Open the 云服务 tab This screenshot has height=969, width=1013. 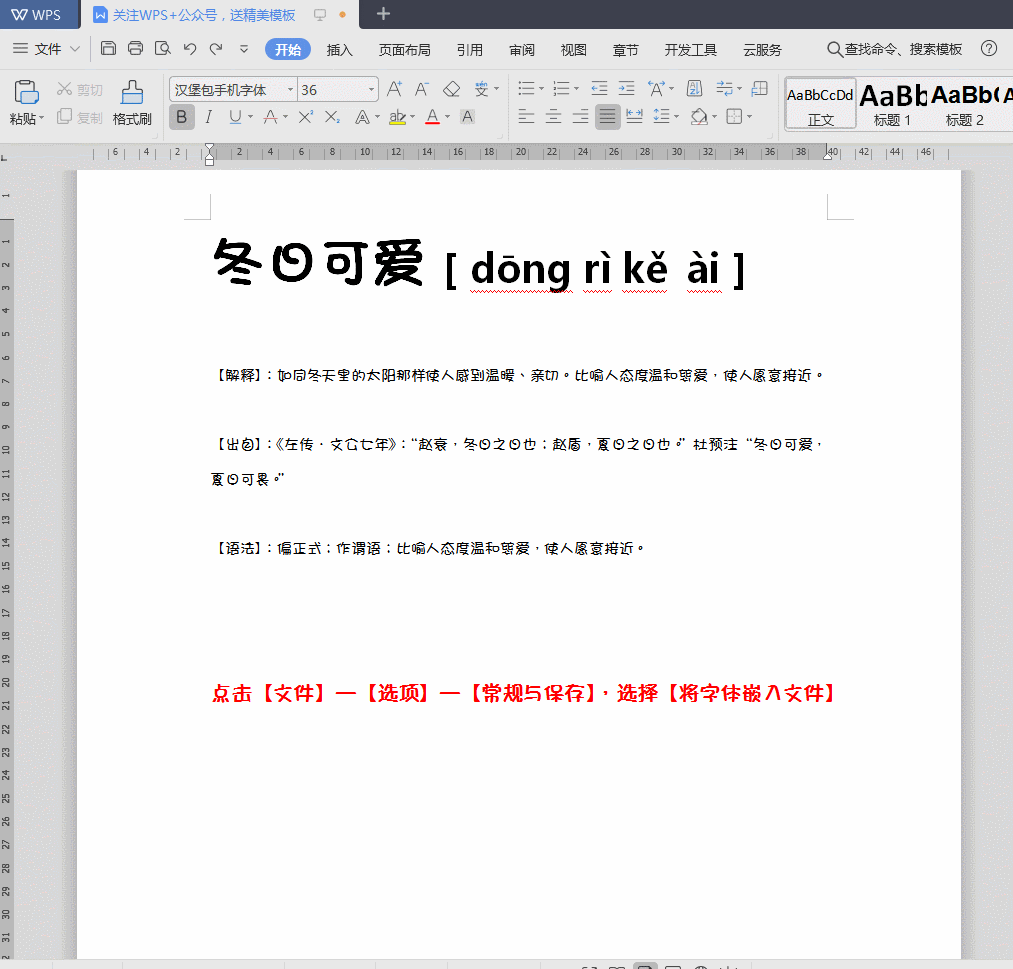(x=762, y=50)
